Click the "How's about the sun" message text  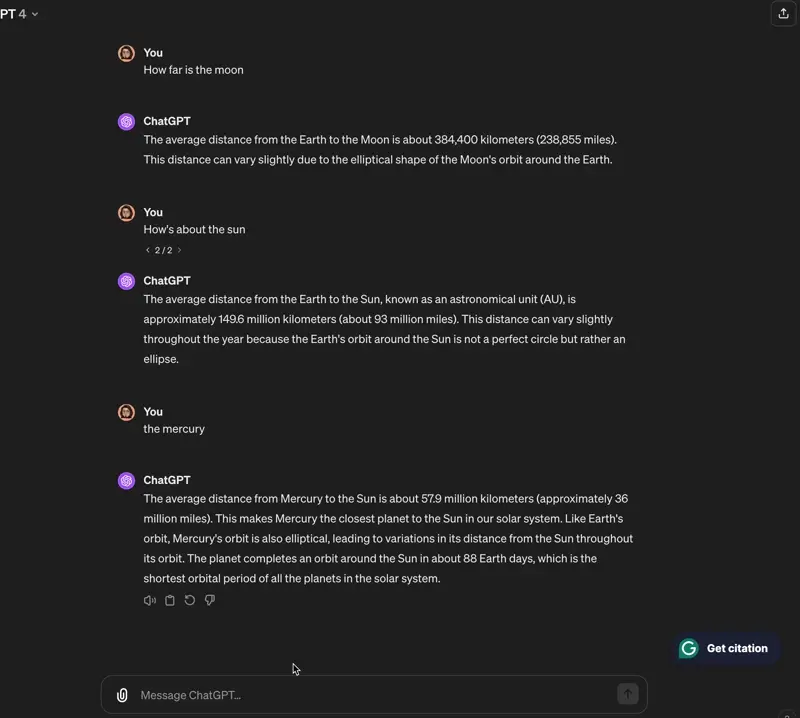[x=194, y=230]
